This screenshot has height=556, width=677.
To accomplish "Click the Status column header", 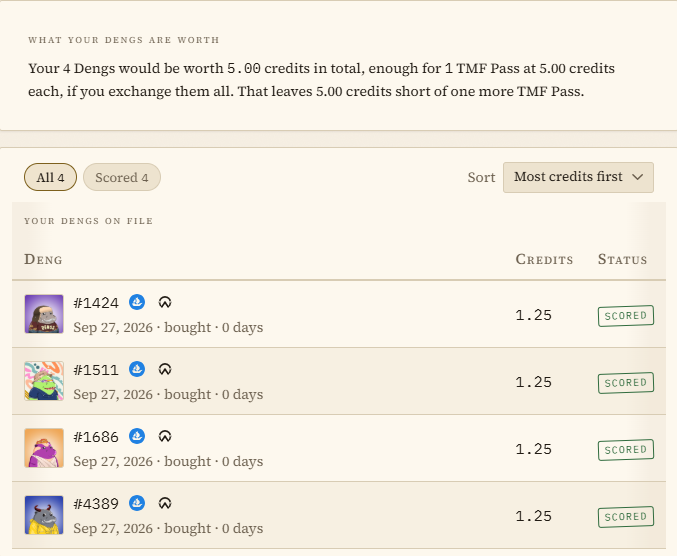I will pos(622,259).
